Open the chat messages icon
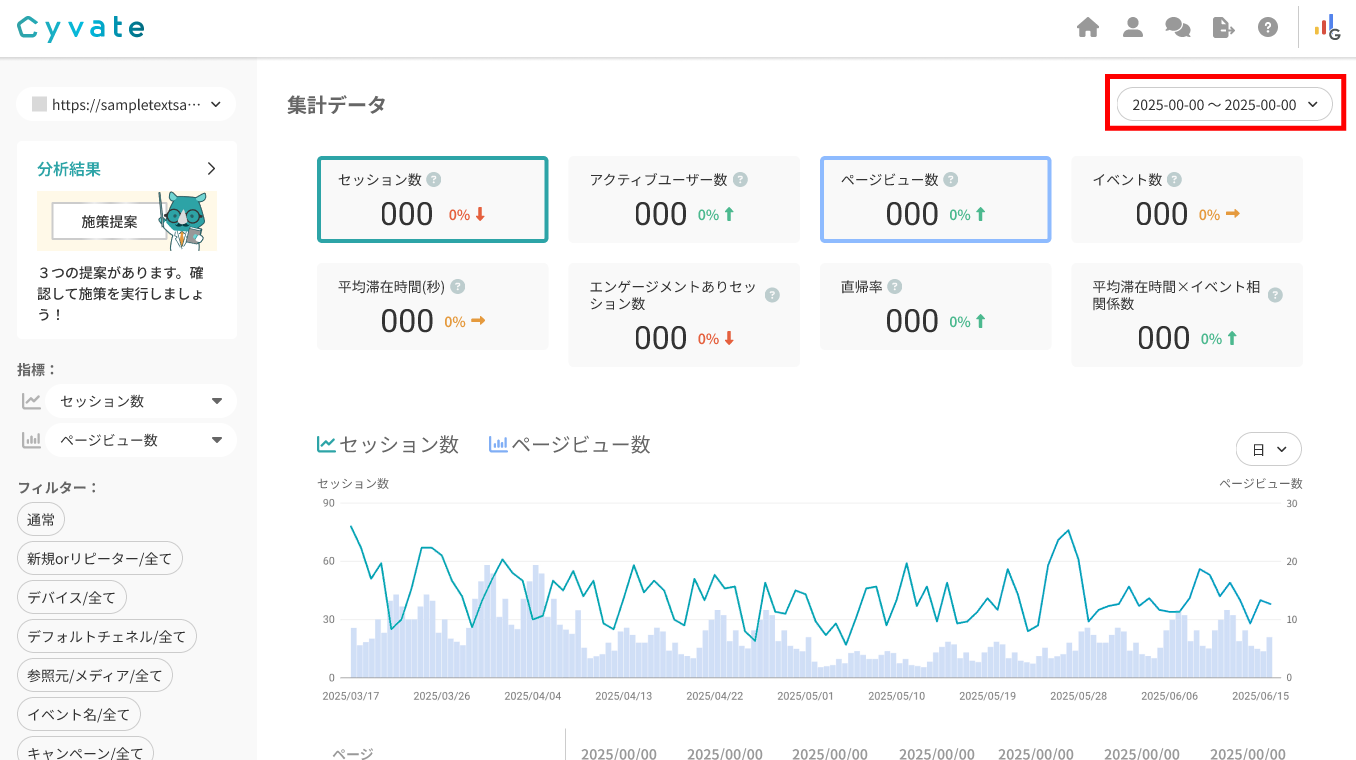1356x760 pixels. coord(1178,28)
